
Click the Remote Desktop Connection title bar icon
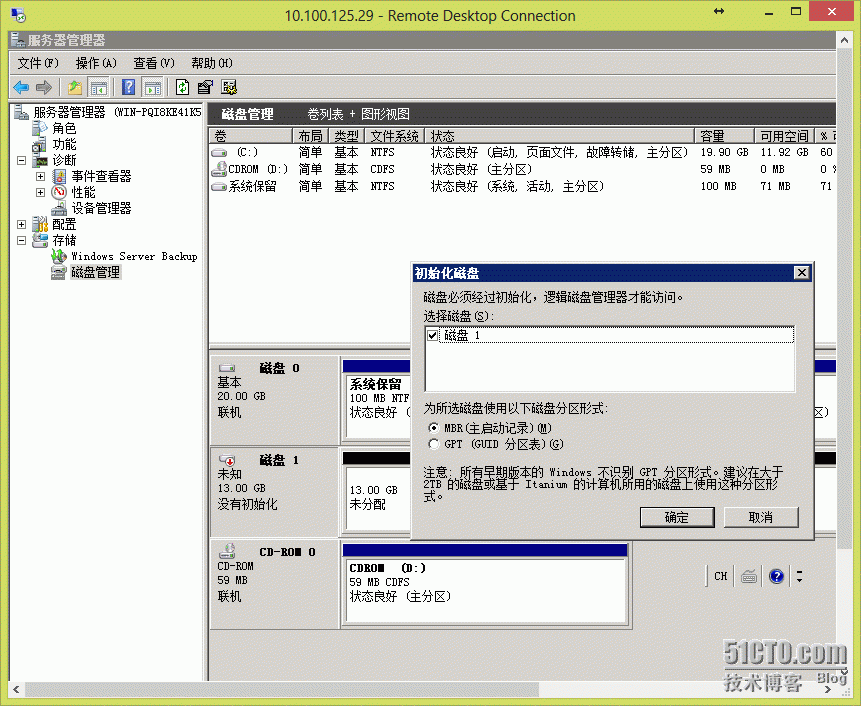[18, 15]
